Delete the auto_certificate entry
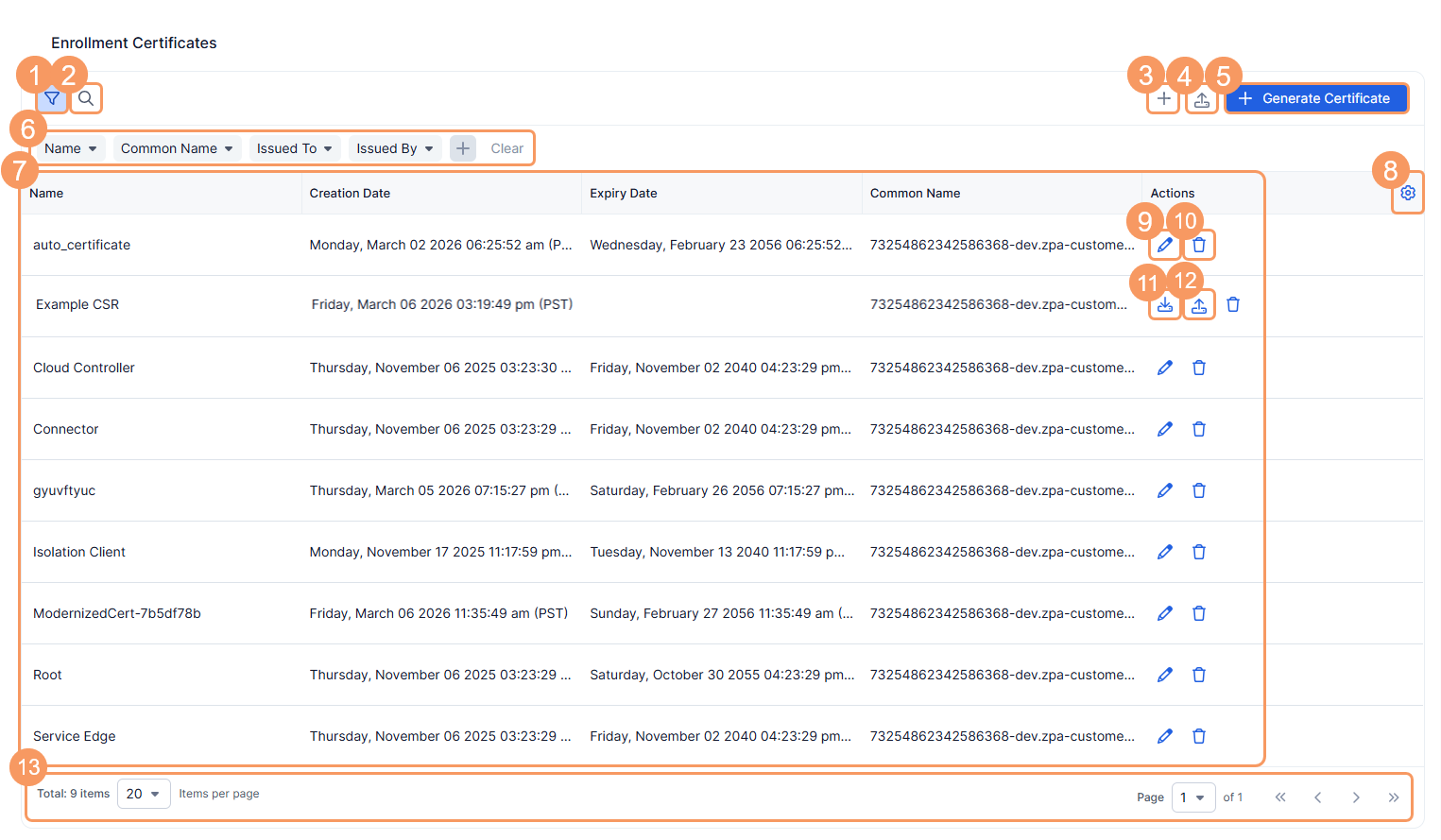Viewport: 1441px width, 840px height. pos(1199,245)
